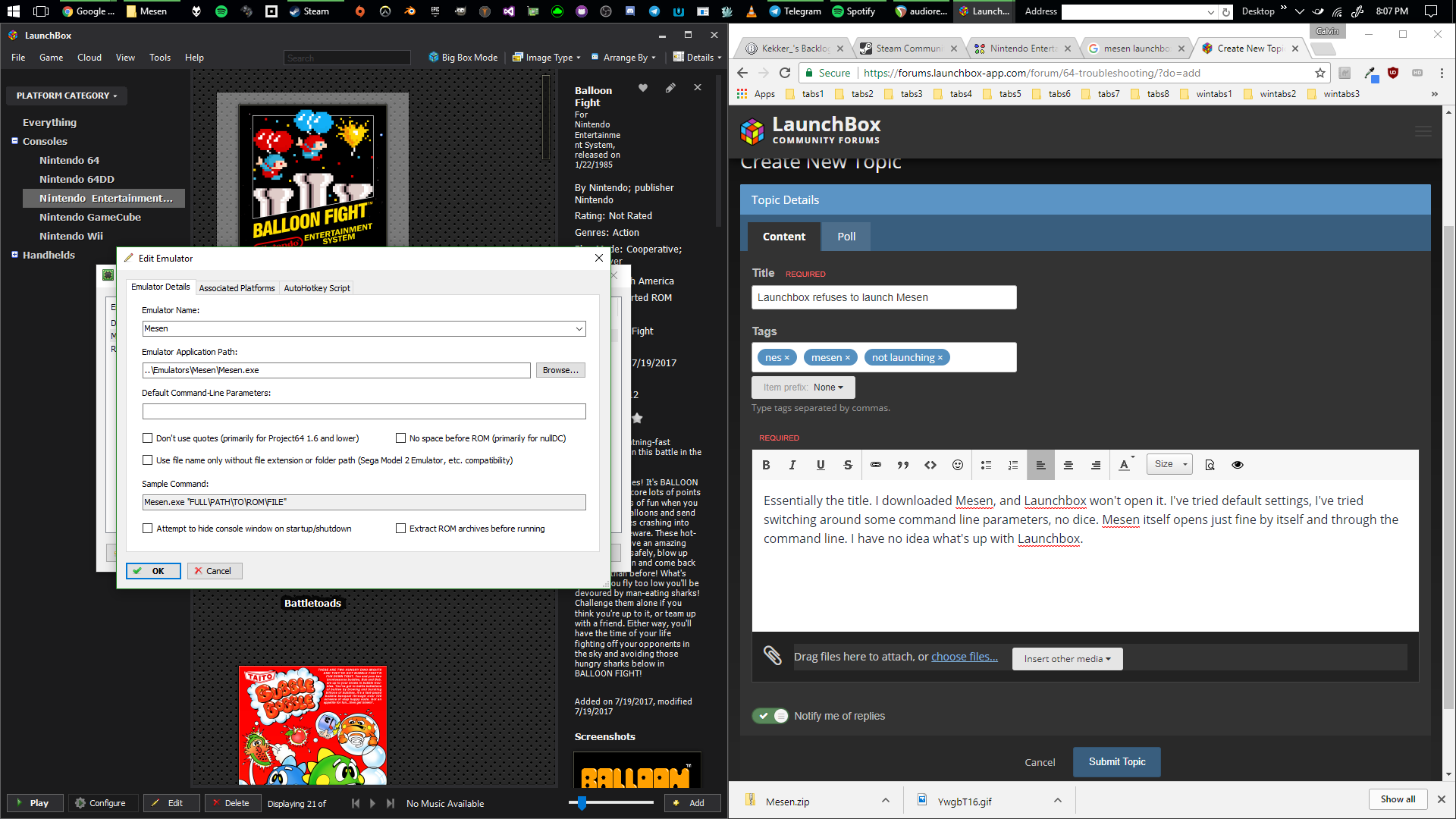Insert a quote block in the editor

[x=903, y=465]
